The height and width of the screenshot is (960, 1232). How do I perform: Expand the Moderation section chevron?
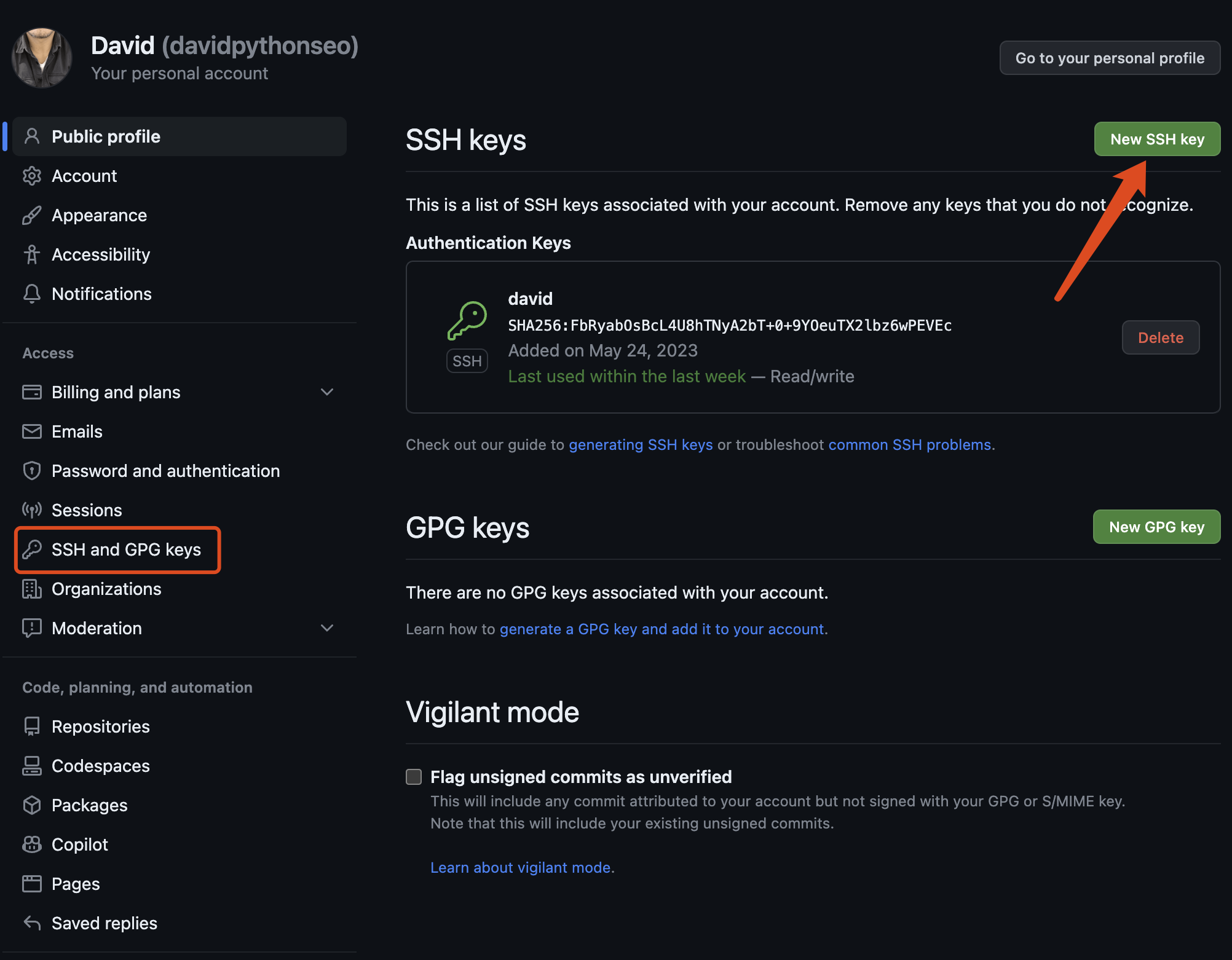[327, 628]
